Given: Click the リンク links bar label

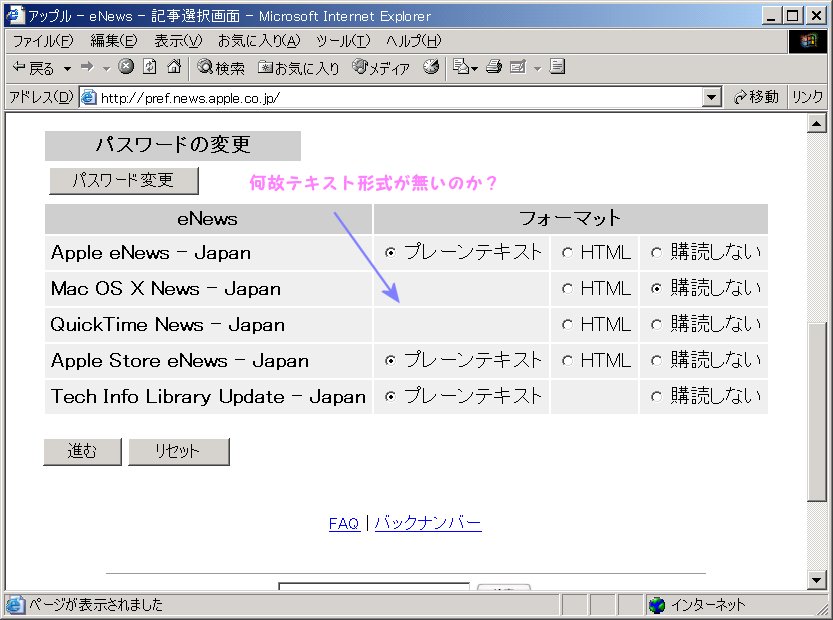Looking at the screenshot, I should coord(806,97).
